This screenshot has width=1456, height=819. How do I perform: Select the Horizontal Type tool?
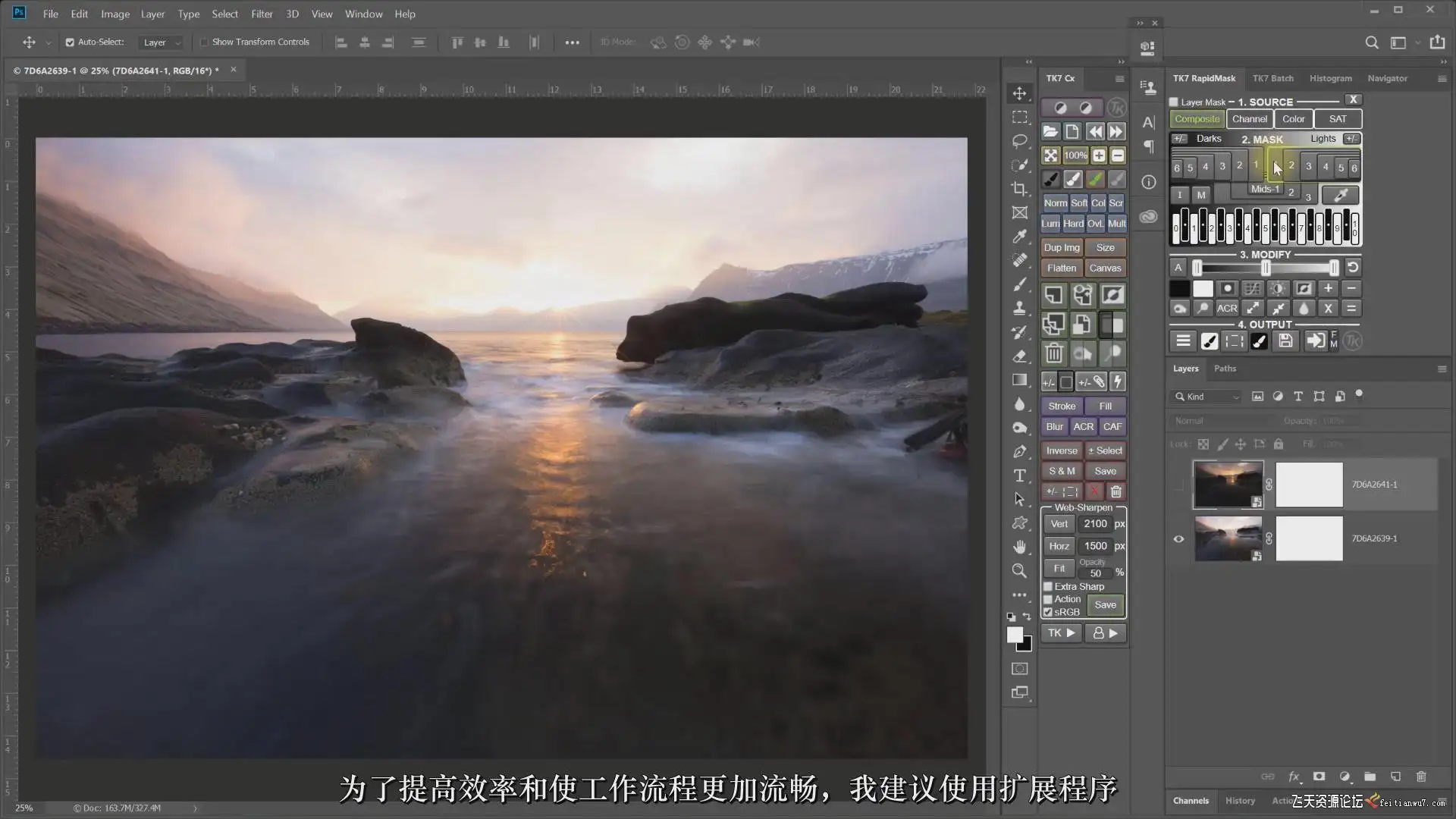[1020, 475]
